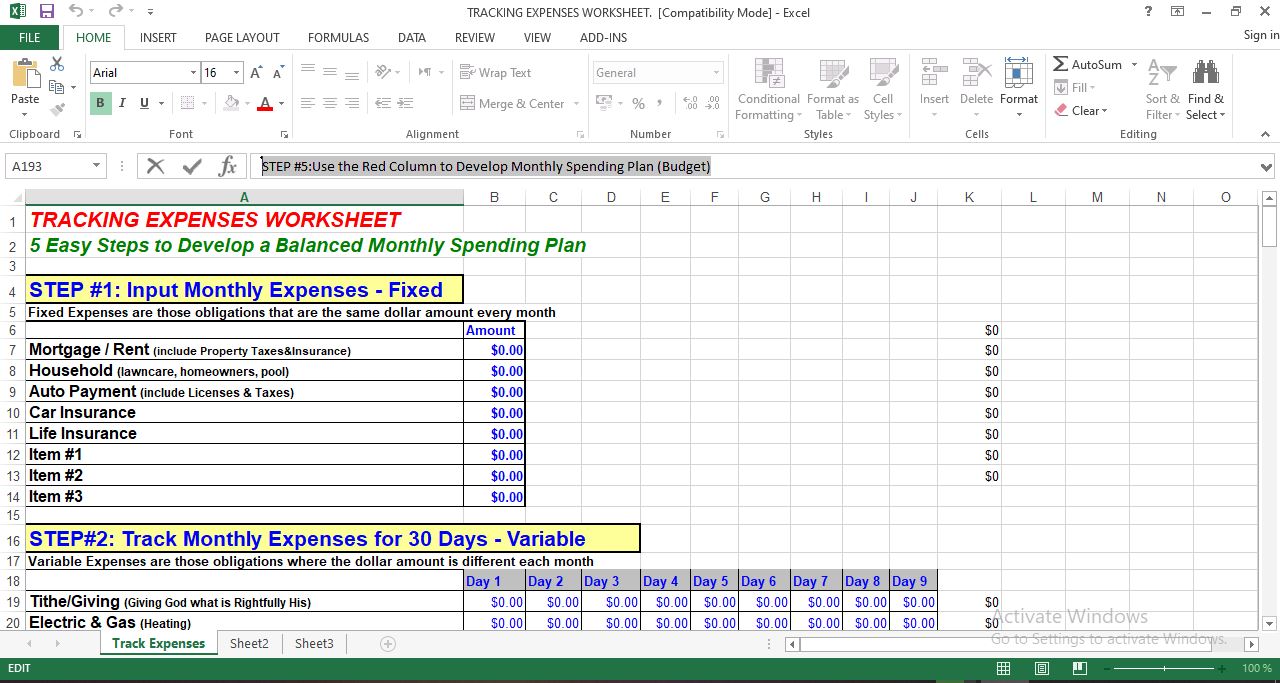This screenshot has height=683, width=1280.
Task: Click the Insert Cells icon
Action: 933,80
